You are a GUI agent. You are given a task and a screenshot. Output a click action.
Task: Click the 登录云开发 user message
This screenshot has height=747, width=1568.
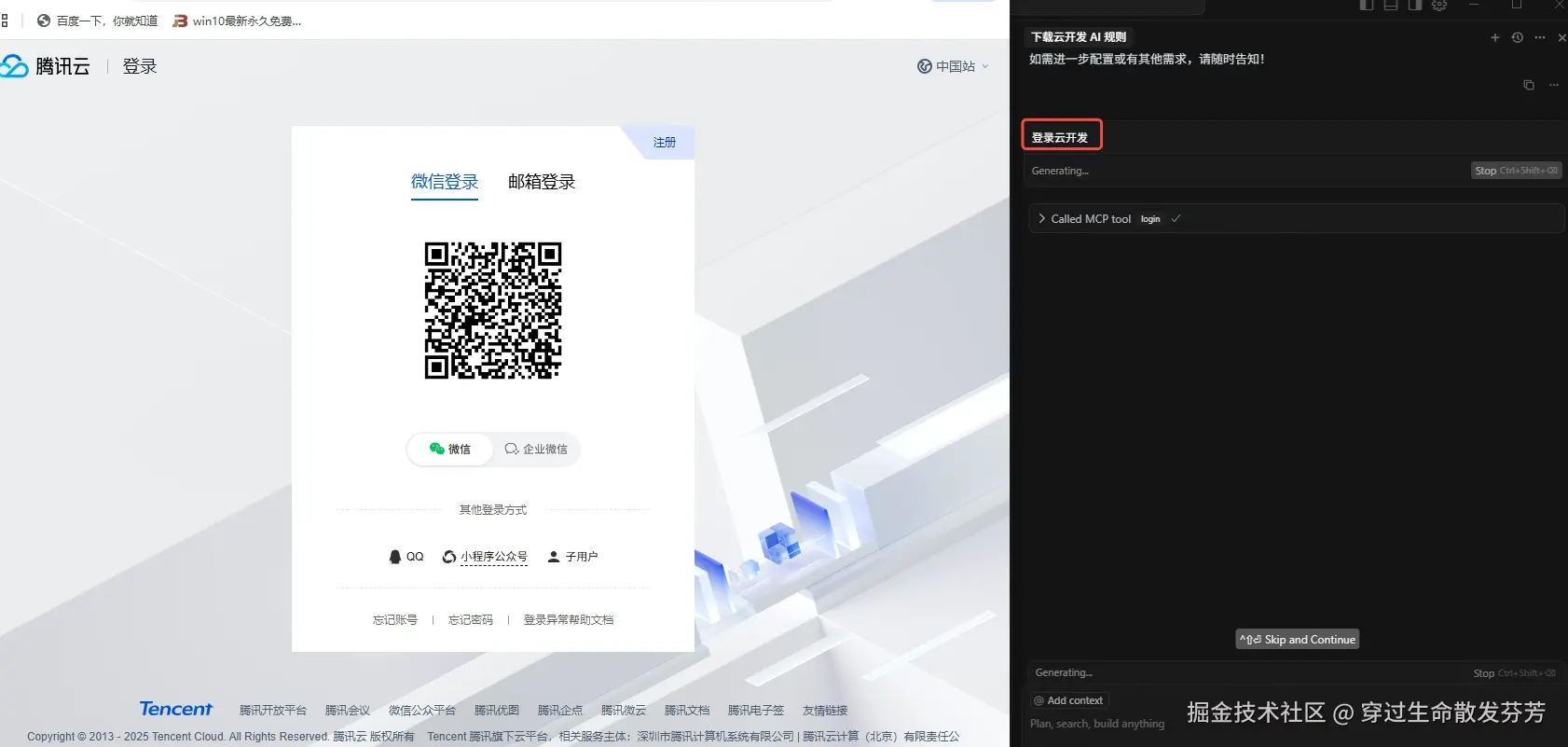(x=1062, y=135)
